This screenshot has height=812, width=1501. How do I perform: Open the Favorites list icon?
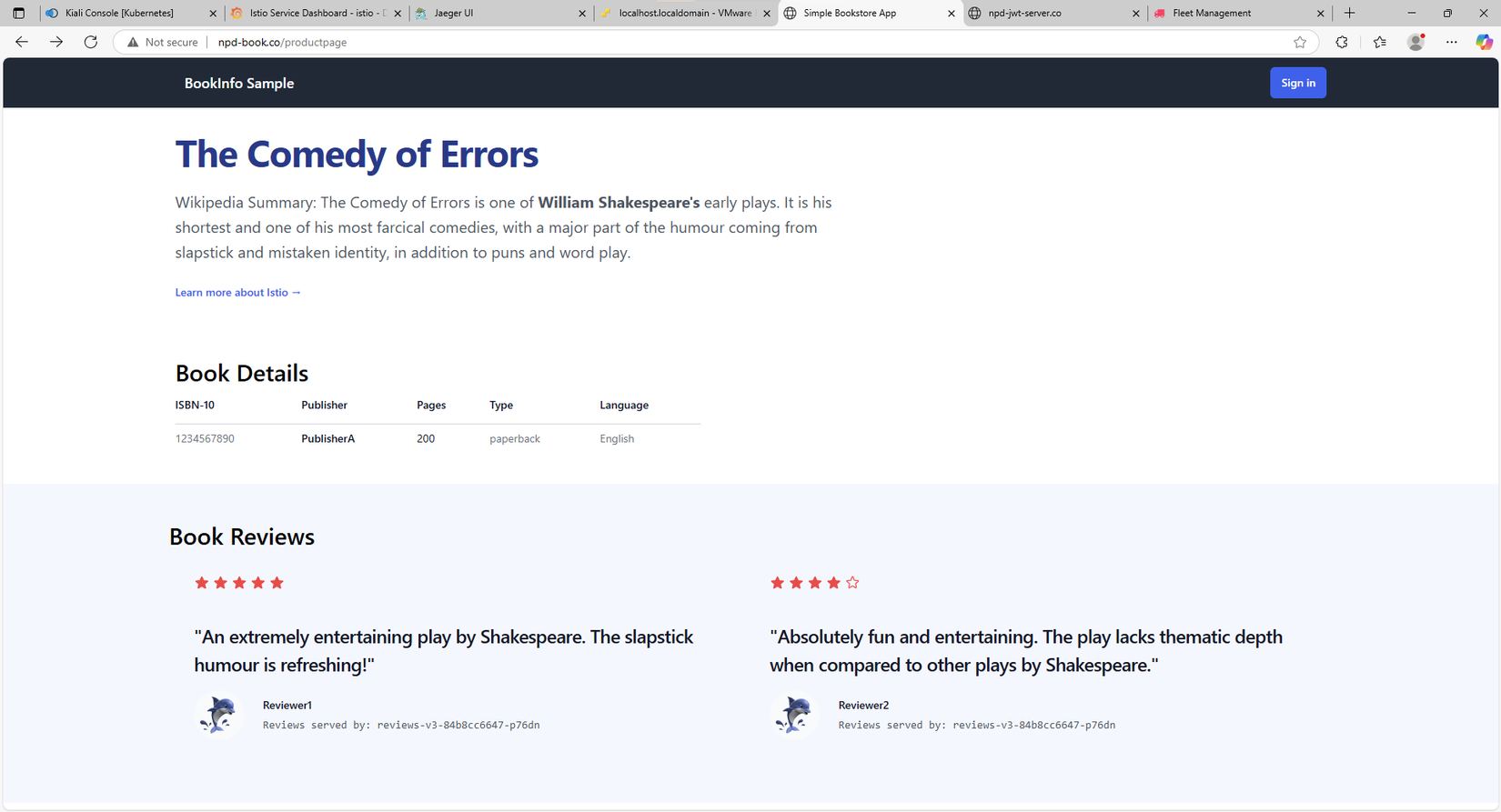pos(1380,42)
